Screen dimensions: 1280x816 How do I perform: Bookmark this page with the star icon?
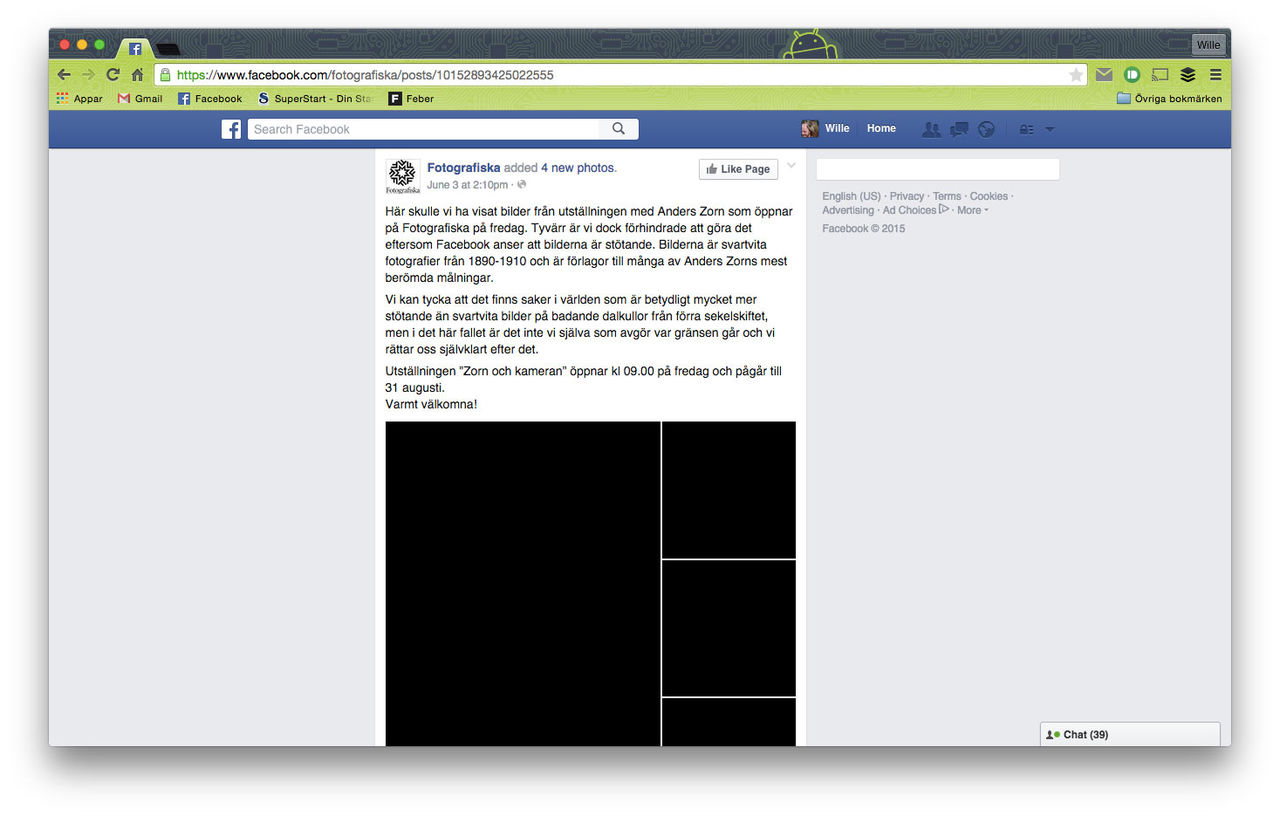click(x=1076, y=75)
